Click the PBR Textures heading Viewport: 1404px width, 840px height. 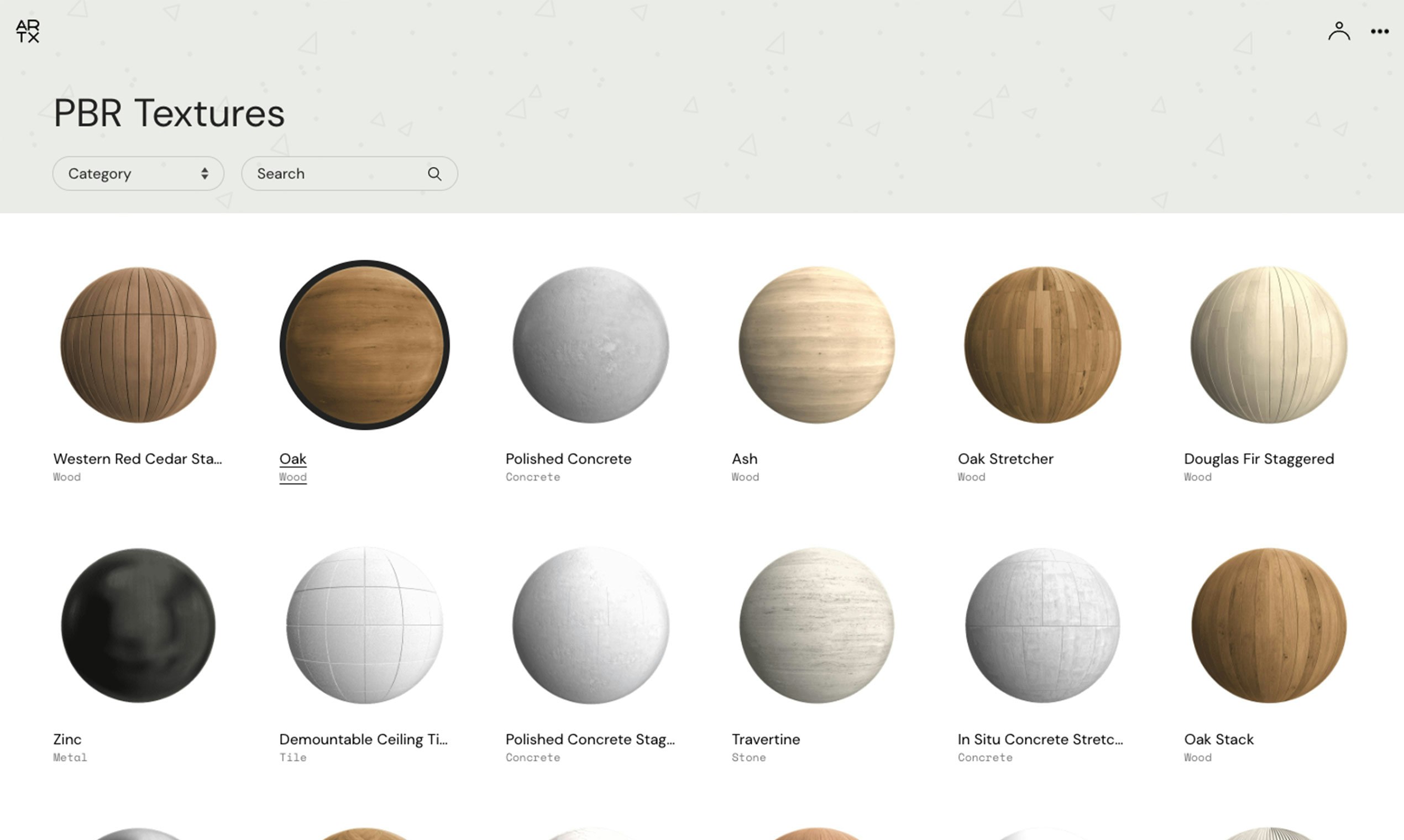[169, 113]
